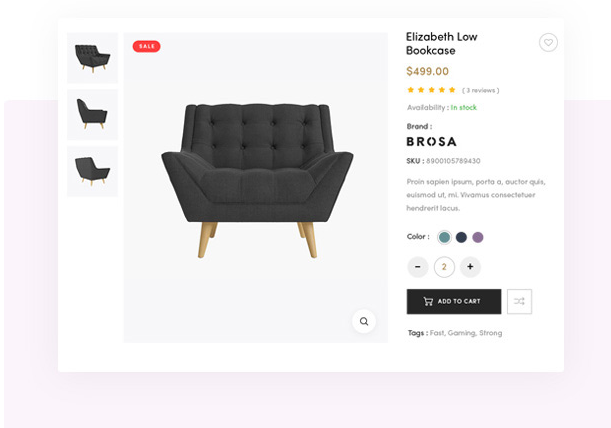Select the teal color swatch
This screenshot has width=611, height=428.
(x=444, y=237)
